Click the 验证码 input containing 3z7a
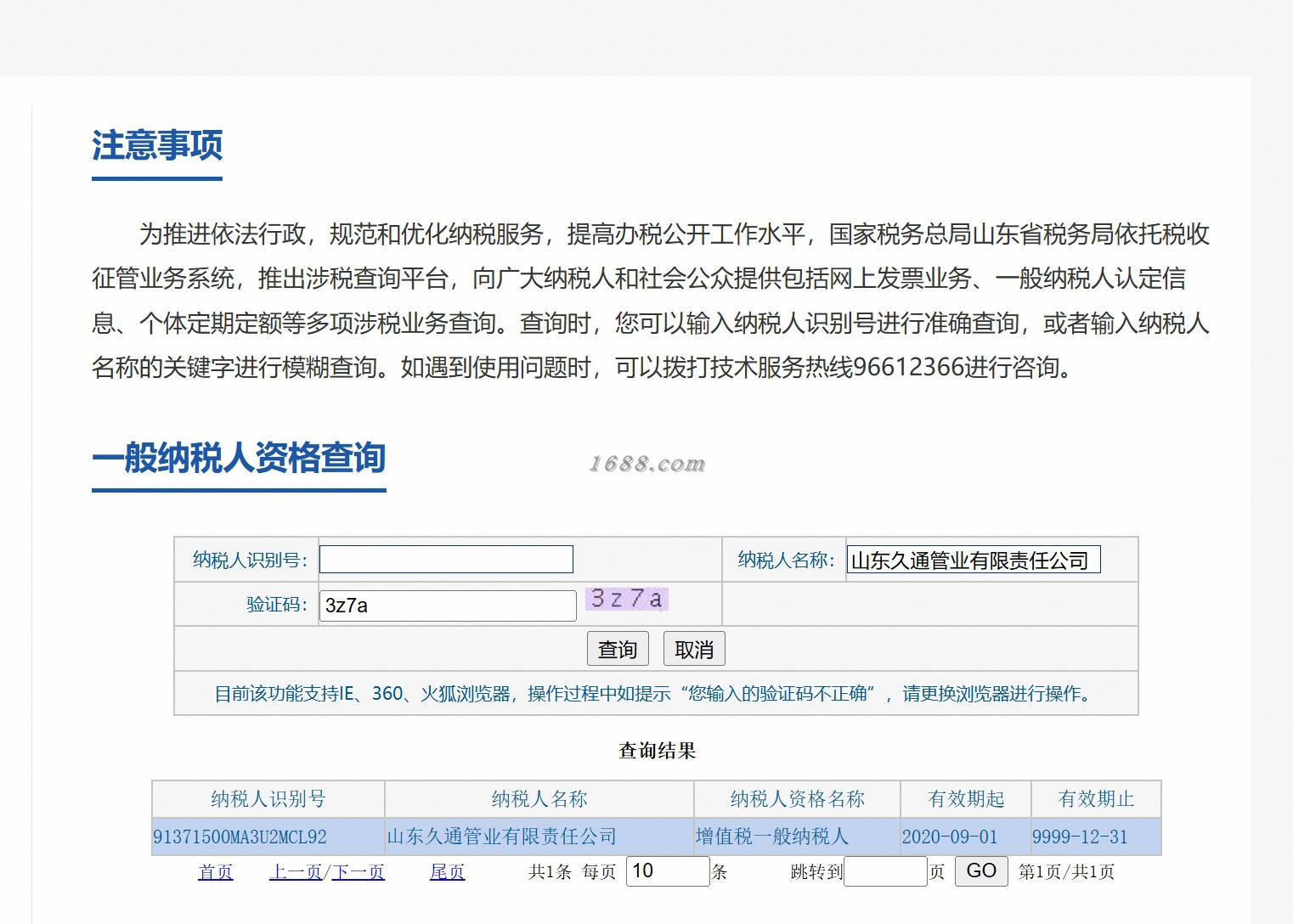This screenshot has height=924, width=1293. (x=448, y=606)
